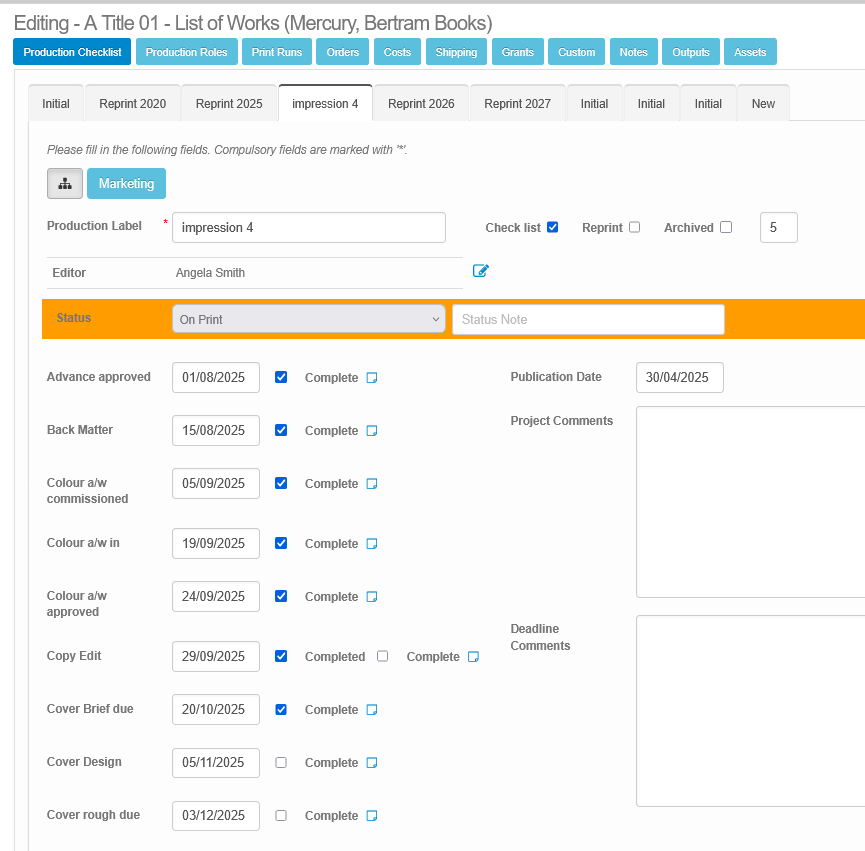
Task: Switch to the Reprint 2026 tab
Action: [x=420, y=102]
